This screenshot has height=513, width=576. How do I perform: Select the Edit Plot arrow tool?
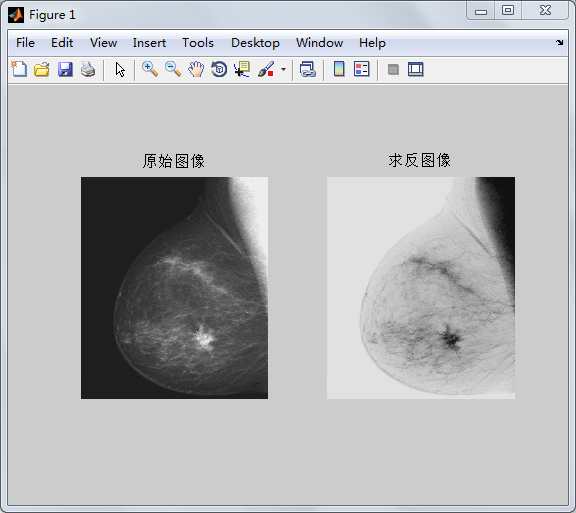[x=120, y=69]
